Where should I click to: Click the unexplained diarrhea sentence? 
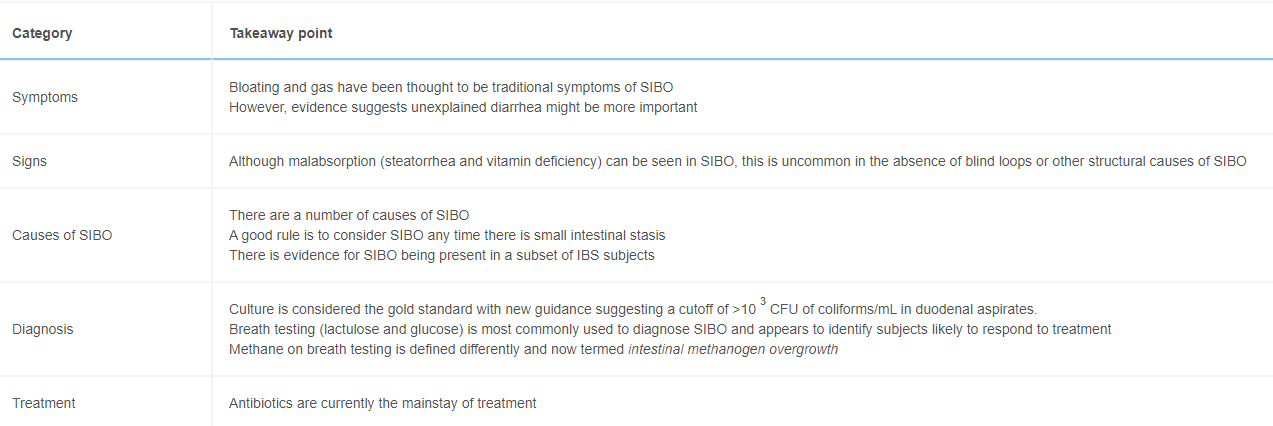click(463, 107)
